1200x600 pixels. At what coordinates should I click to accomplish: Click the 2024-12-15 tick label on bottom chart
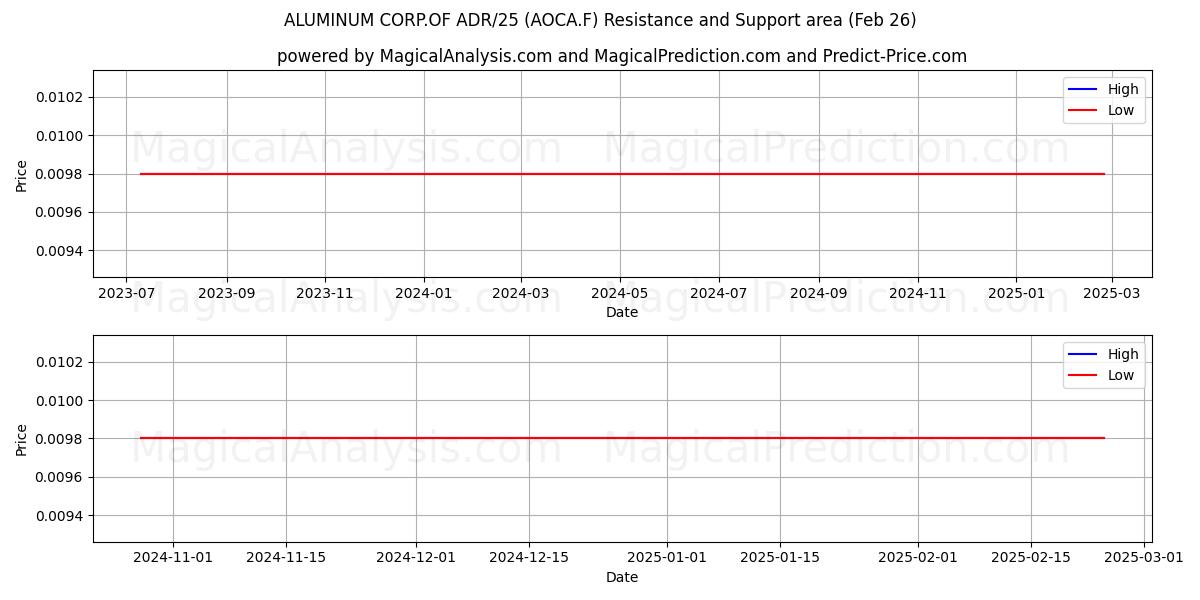tap(529, 558)
